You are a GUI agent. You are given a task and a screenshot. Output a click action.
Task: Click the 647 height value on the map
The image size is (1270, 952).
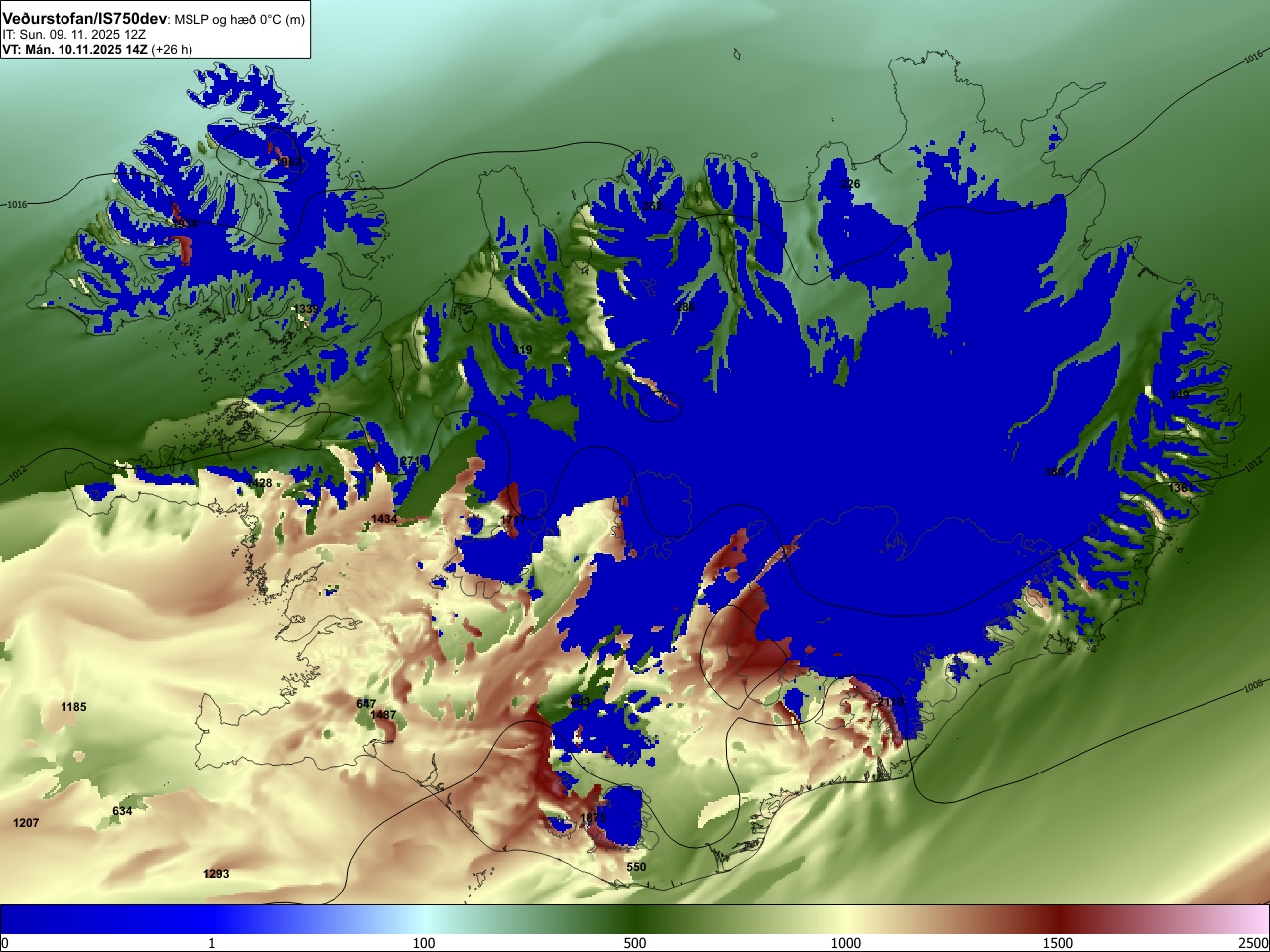(x=366, y=704)
